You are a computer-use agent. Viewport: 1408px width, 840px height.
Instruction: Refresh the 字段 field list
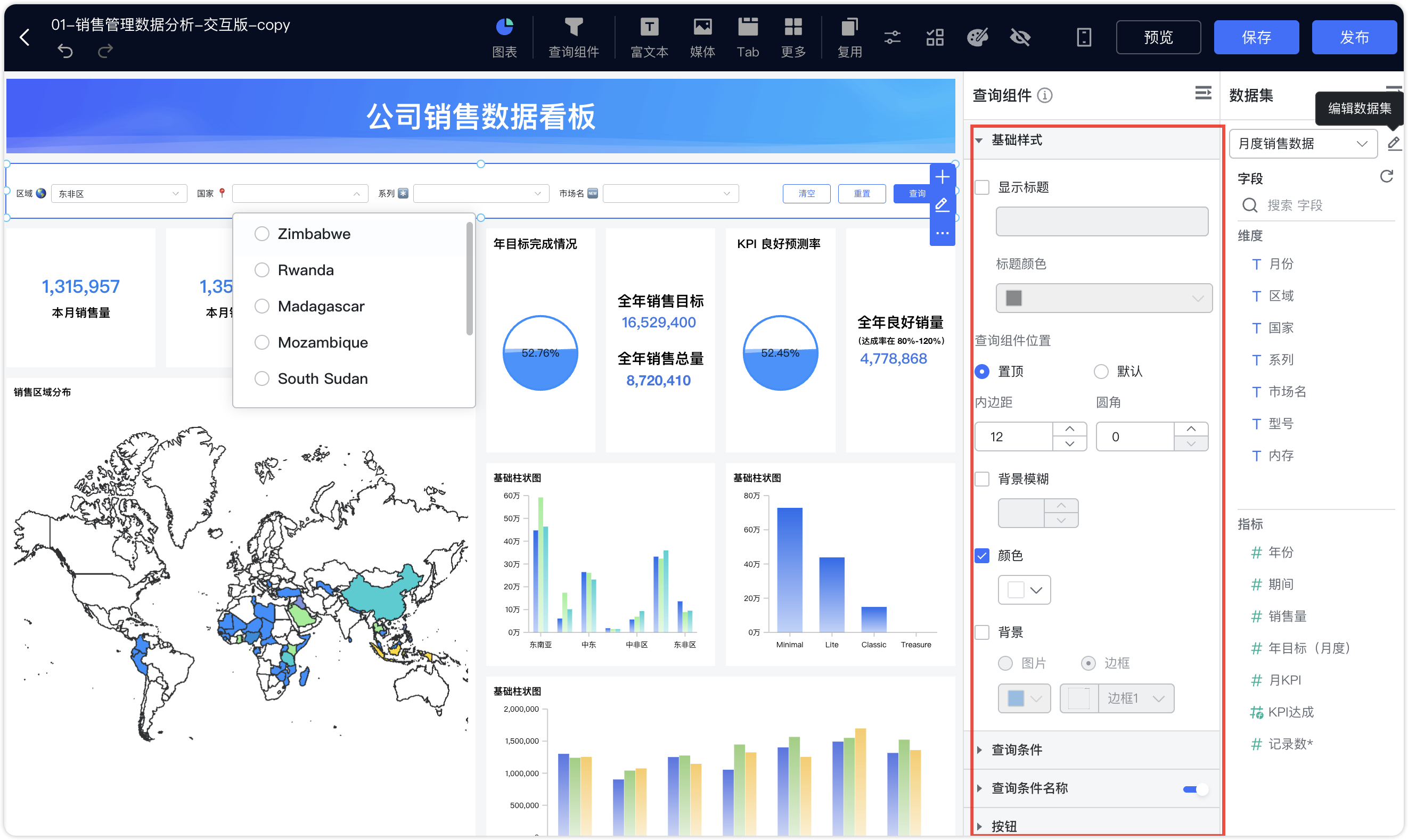pyautogui.click(x=1386, y=177)
